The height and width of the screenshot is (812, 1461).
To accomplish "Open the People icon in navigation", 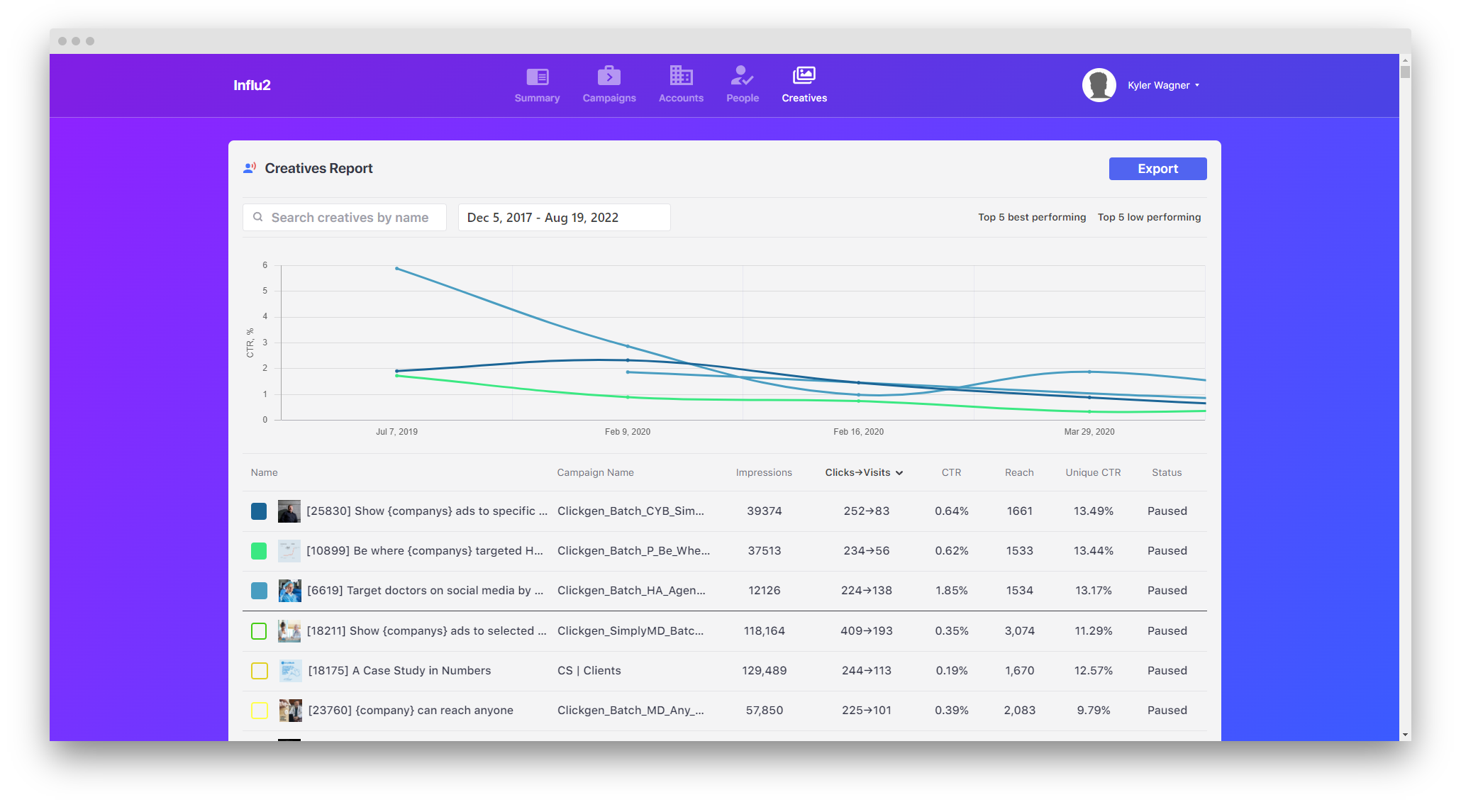I will pos(742,75).
